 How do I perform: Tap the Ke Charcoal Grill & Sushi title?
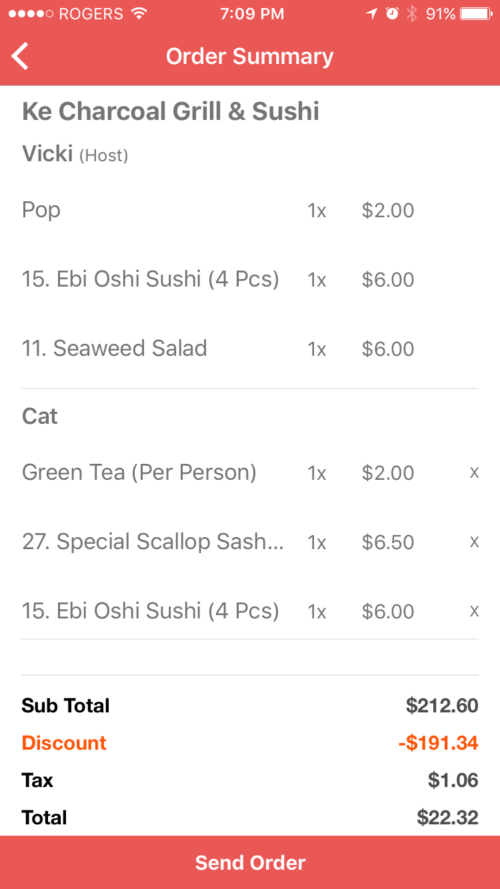click(x=170, y=112)
